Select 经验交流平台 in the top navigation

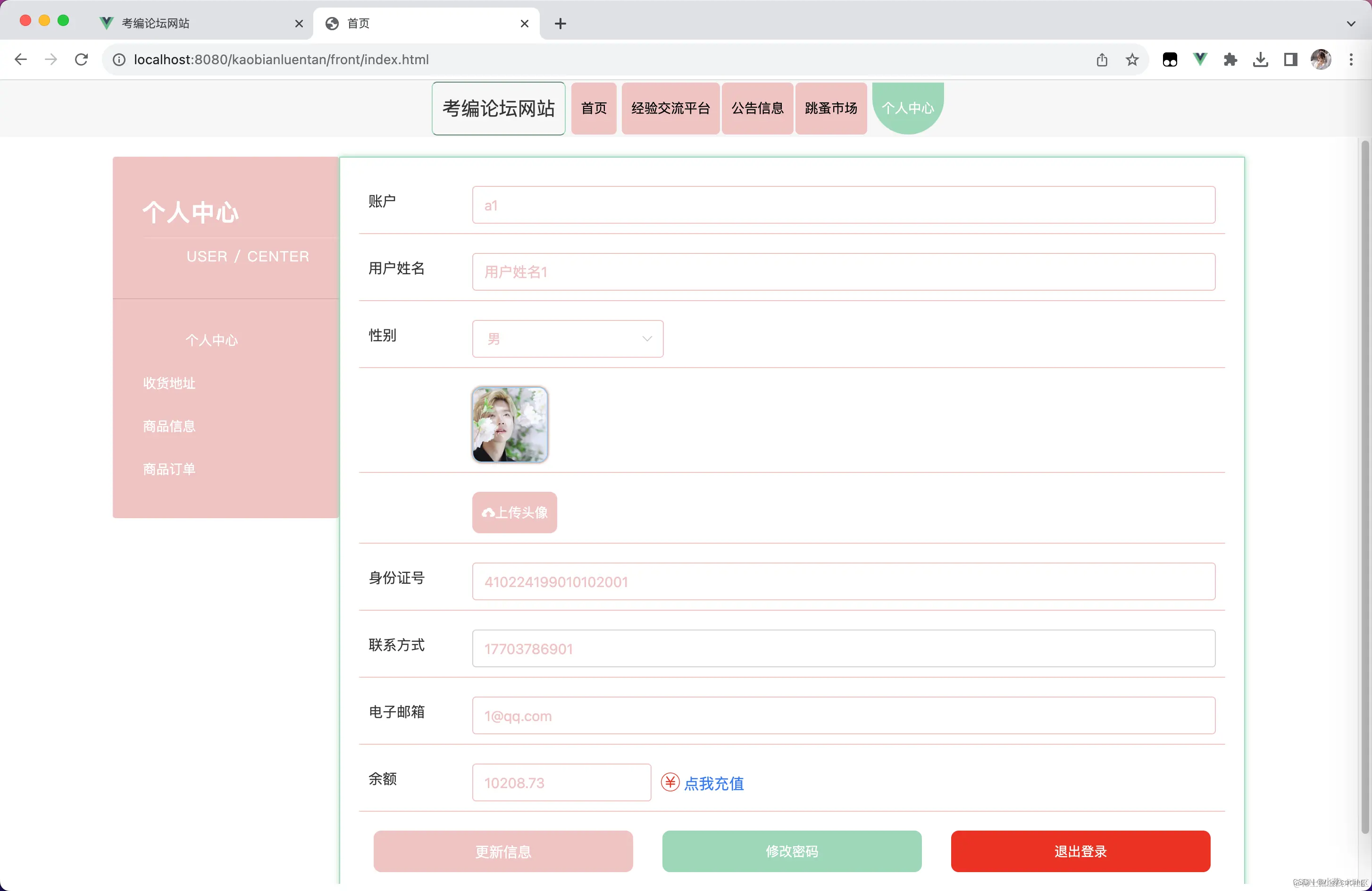[670, 108]
